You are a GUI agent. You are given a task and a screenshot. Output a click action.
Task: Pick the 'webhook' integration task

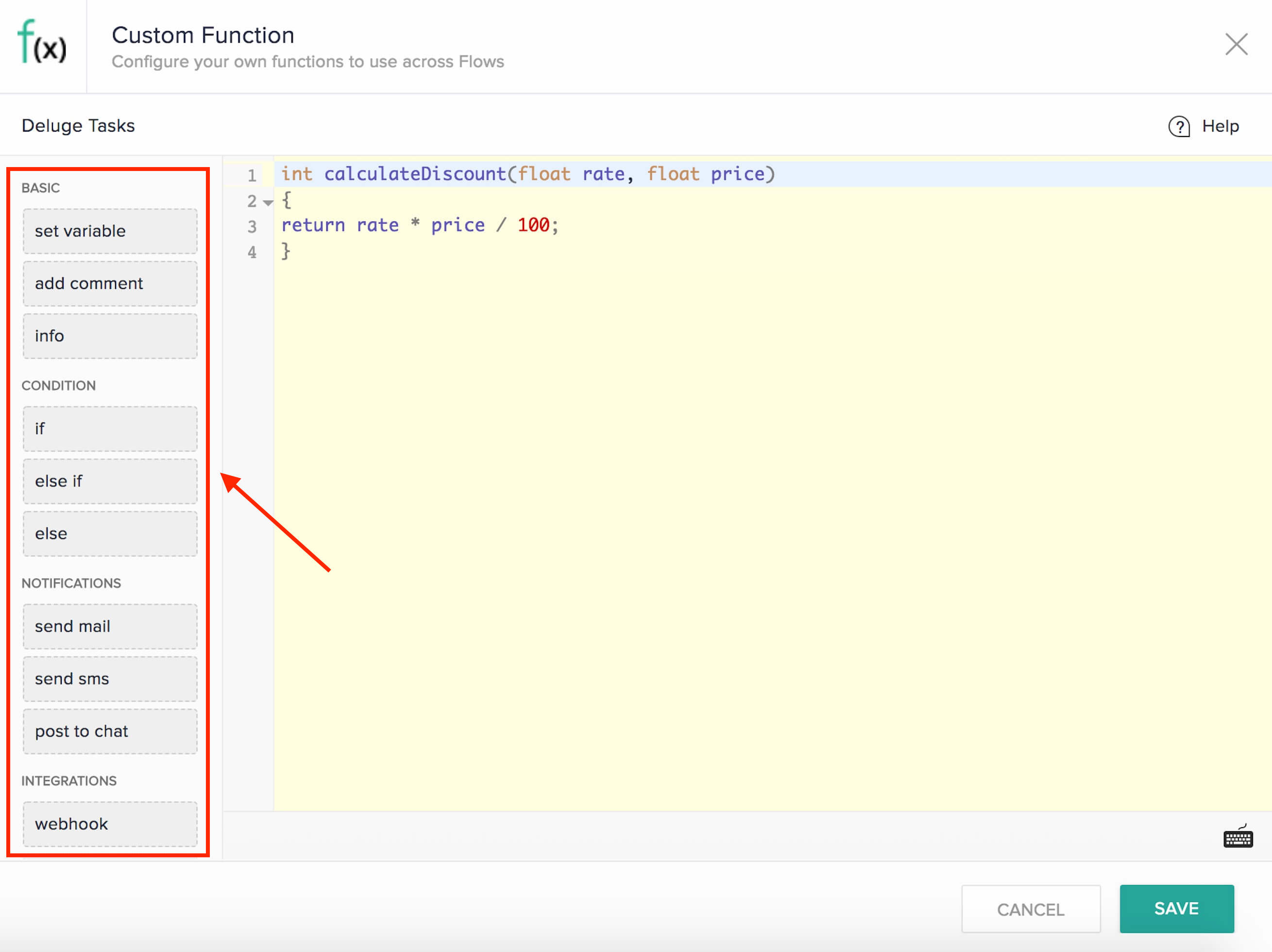pos(110,824)
